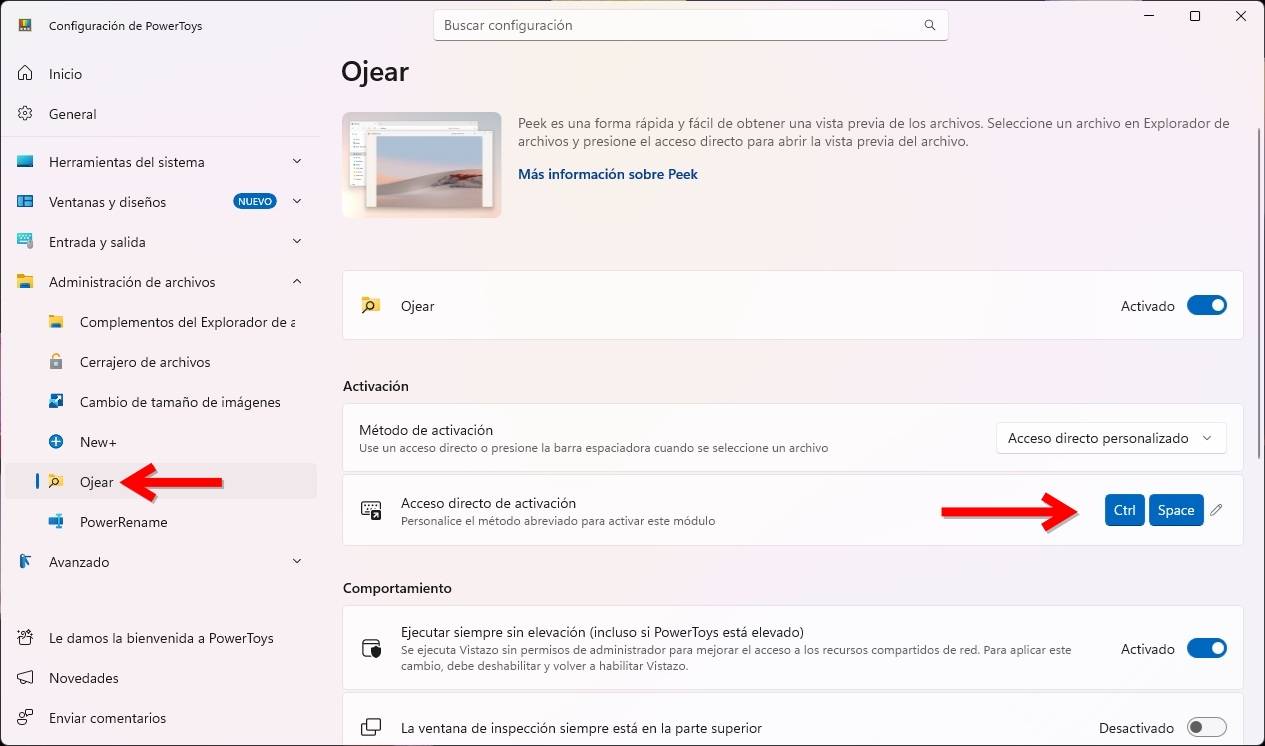This screenshot has height=746, width=1265.
Task: Click the Buscar configuración search field
Action: point(690,25)
